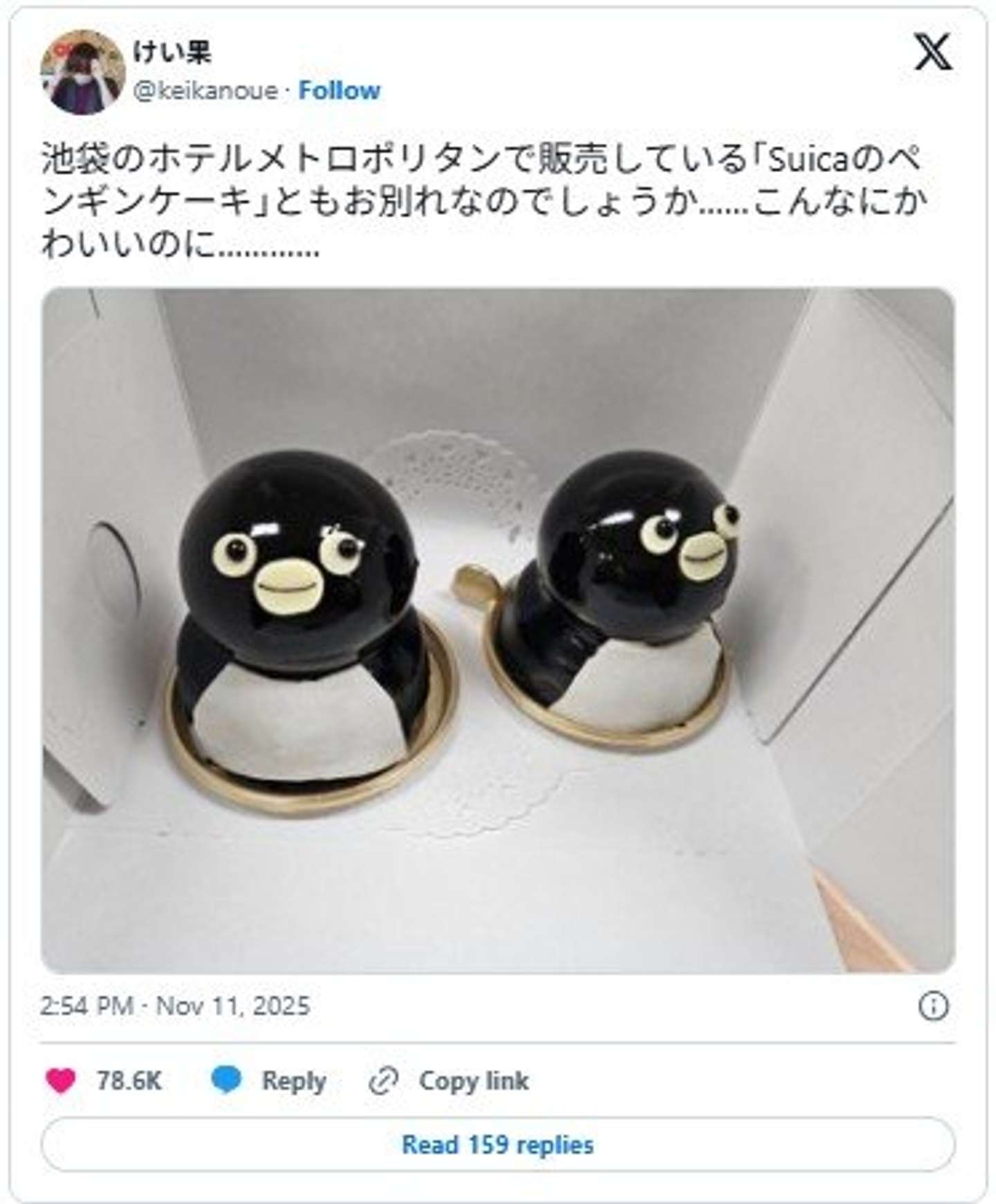Open the penguin cake photo
The width and height of the screenshot is (996, 1204).
coord(498,631)
